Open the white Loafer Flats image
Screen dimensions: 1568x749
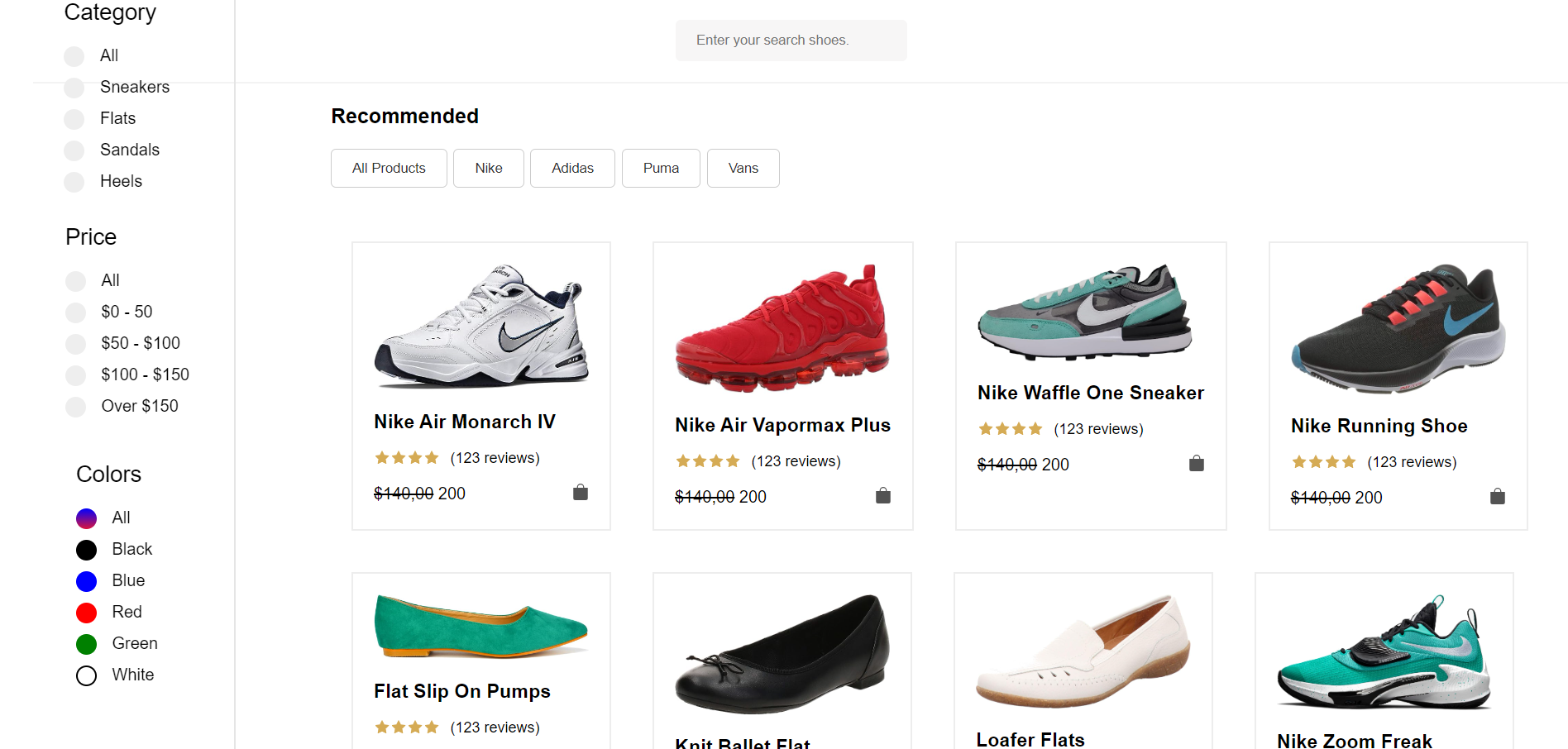pos(1083,651)
